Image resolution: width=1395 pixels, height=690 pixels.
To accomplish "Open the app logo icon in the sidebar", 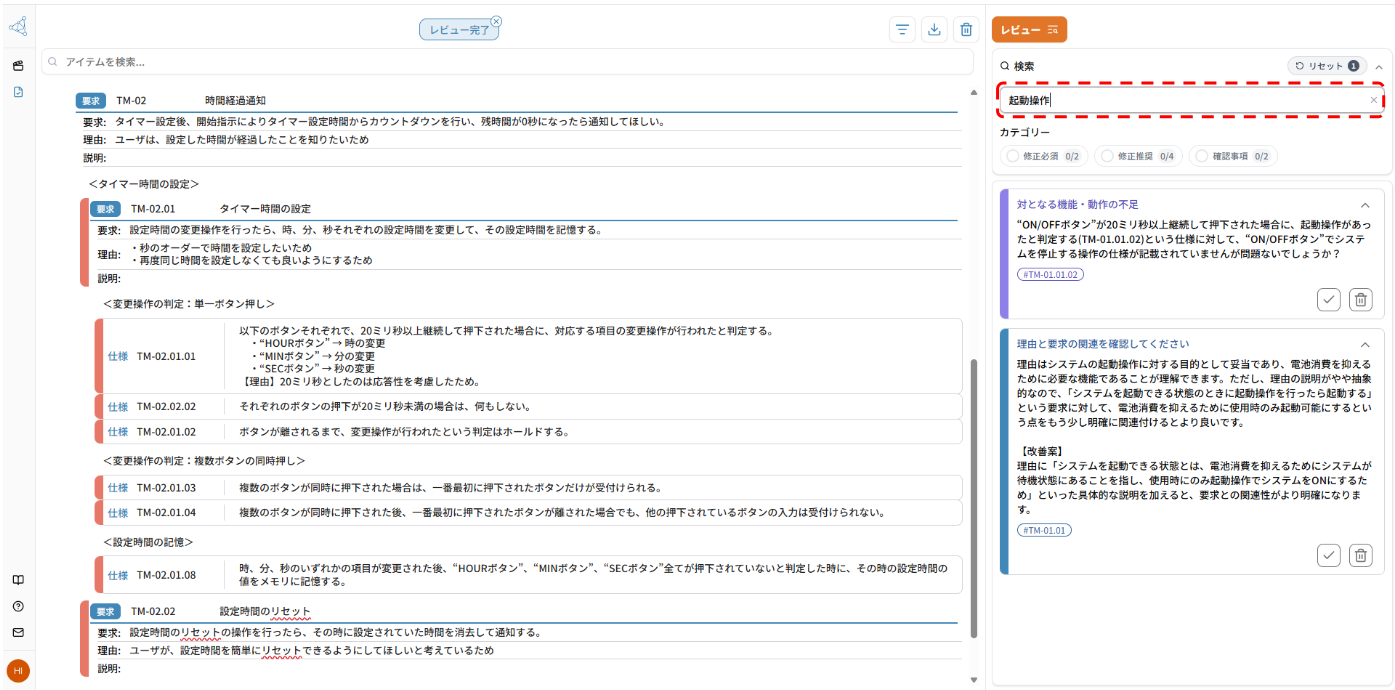I will pos(18,25).
